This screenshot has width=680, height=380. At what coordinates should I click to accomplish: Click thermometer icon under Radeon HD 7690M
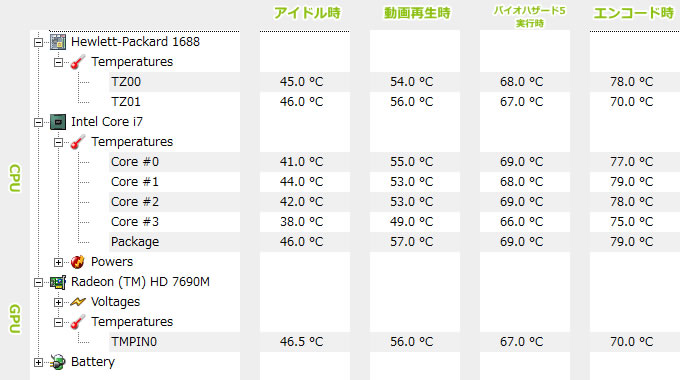point(78,322)
